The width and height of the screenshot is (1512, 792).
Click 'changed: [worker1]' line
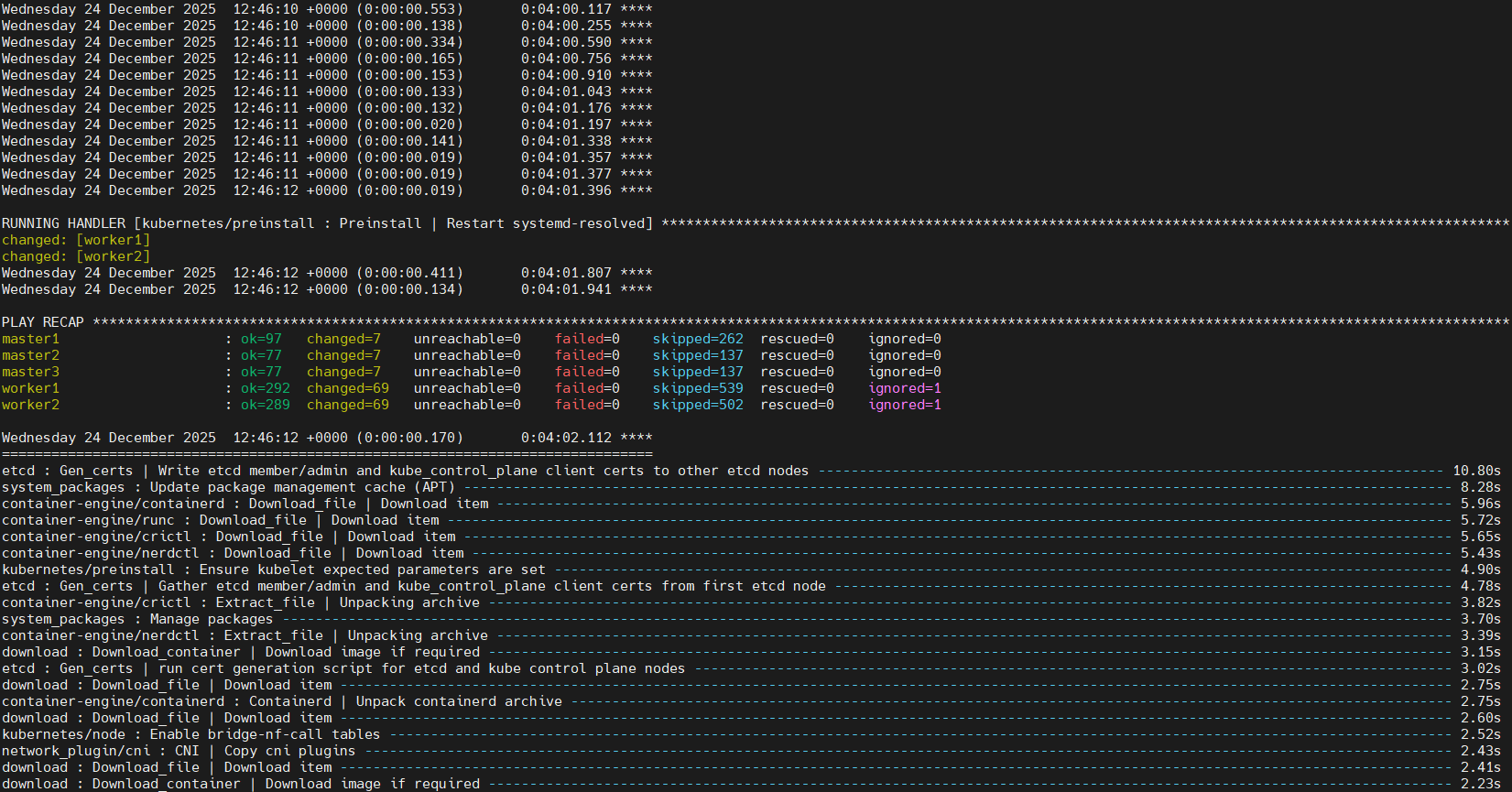tap(76, 240)
